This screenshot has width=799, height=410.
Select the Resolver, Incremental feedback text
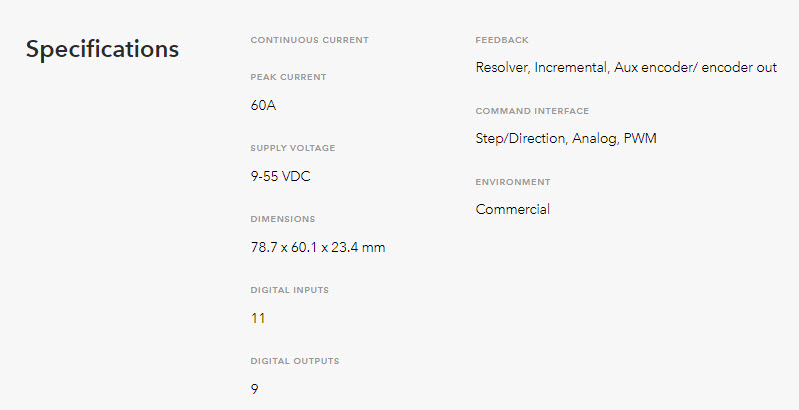[542, 67]
